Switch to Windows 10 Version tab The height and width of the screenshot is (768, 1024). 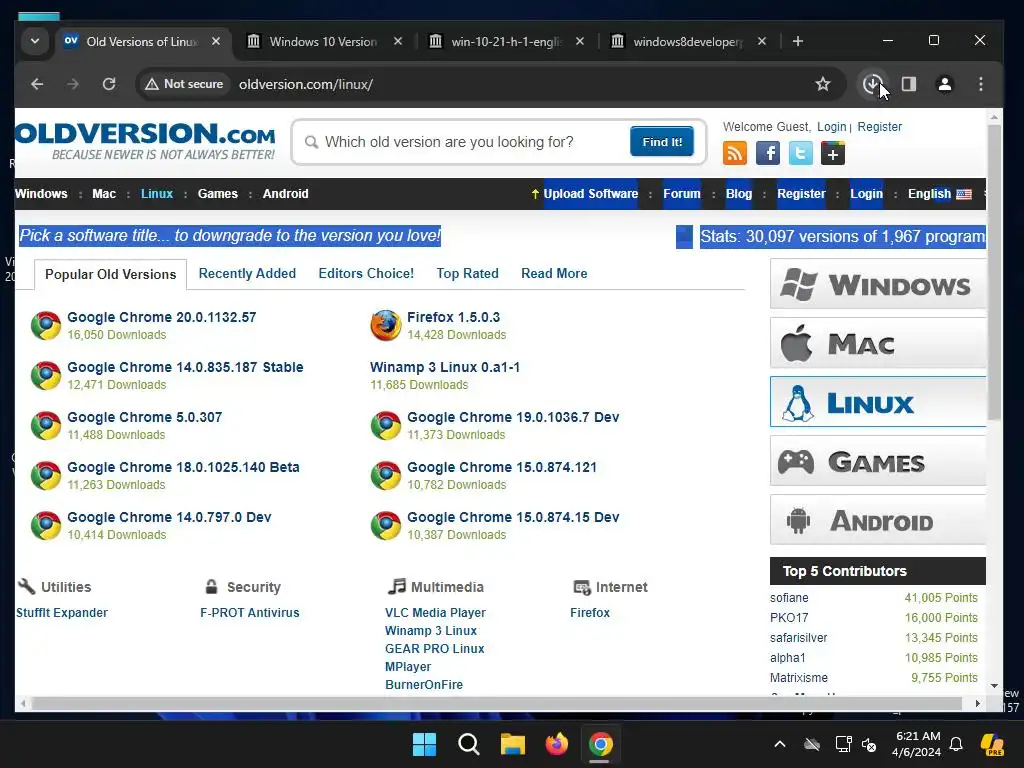(x=323, y=42)
